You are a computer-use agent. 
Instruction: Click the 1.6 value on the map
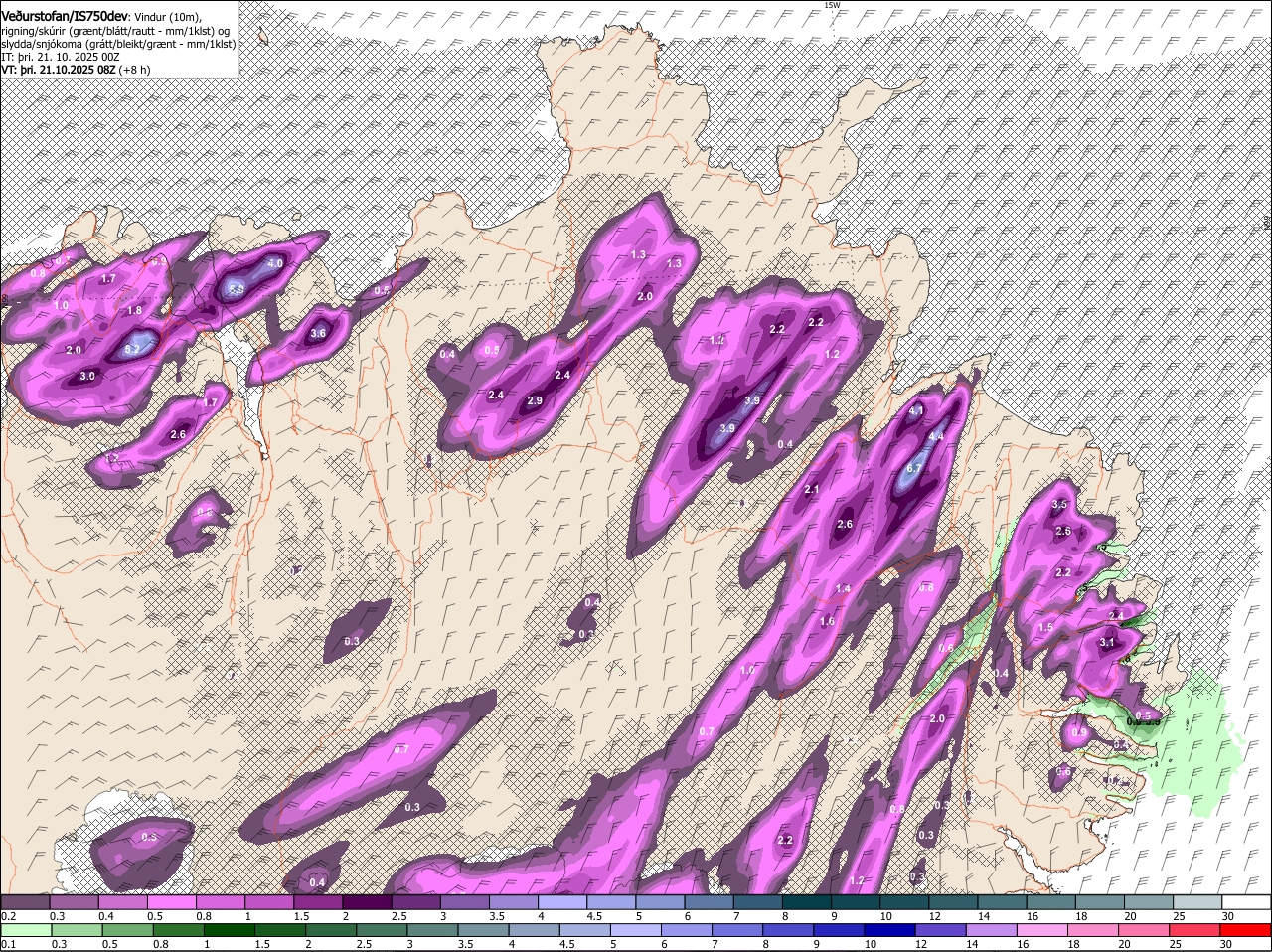[827, 622]
